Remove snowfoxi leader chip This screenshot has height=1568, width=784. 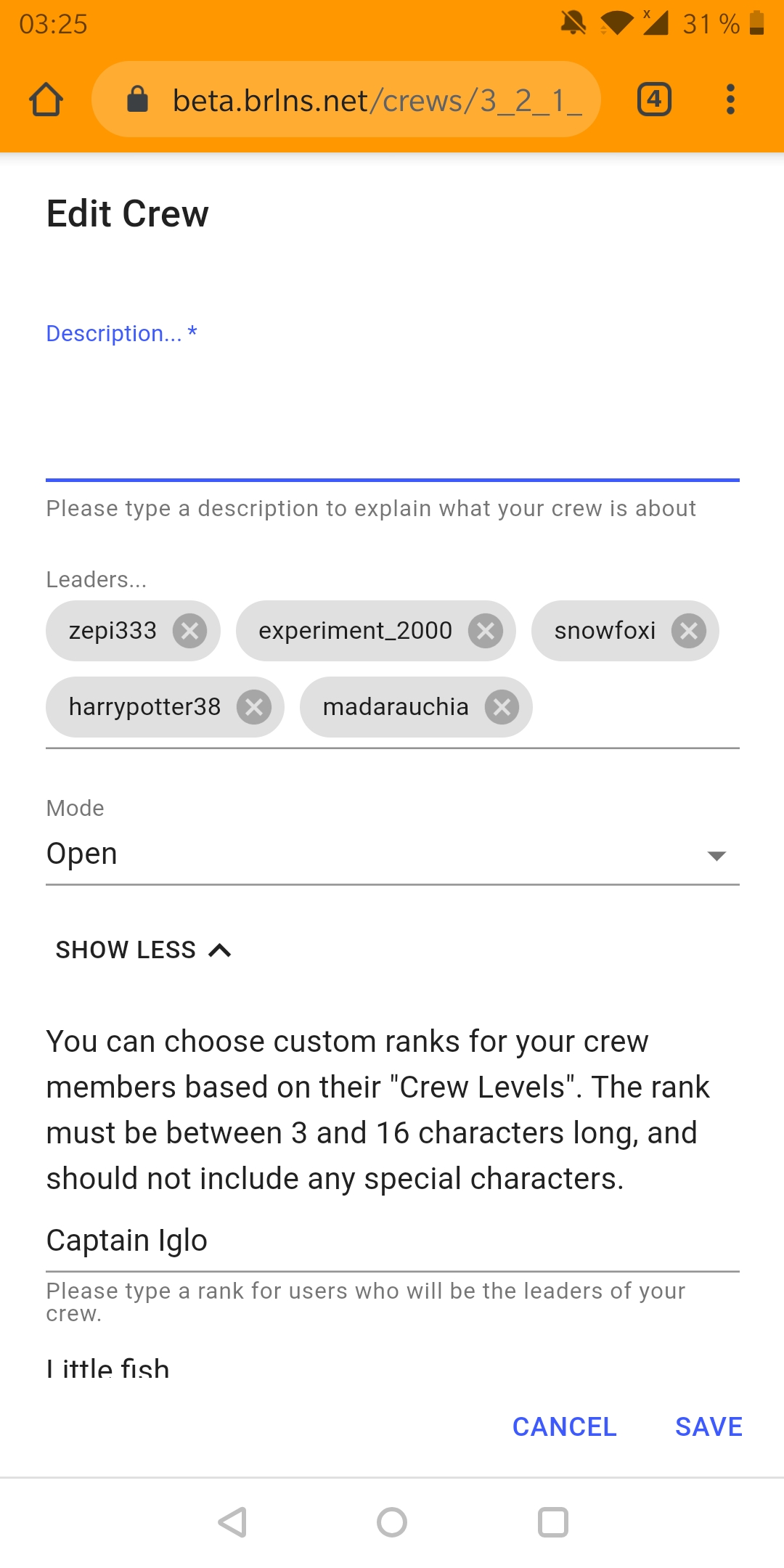click(x=689, y=631)
